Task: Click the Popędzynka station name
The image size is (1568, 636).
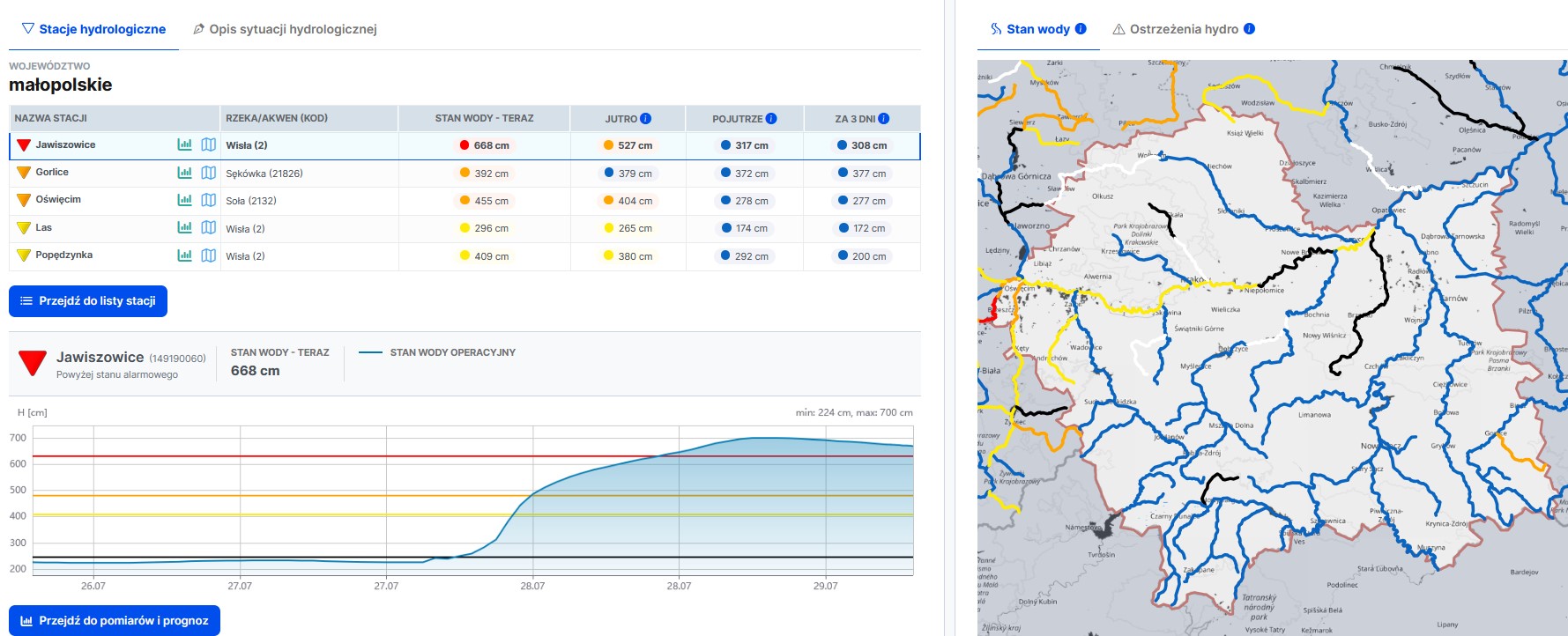Action: [63, 255]
